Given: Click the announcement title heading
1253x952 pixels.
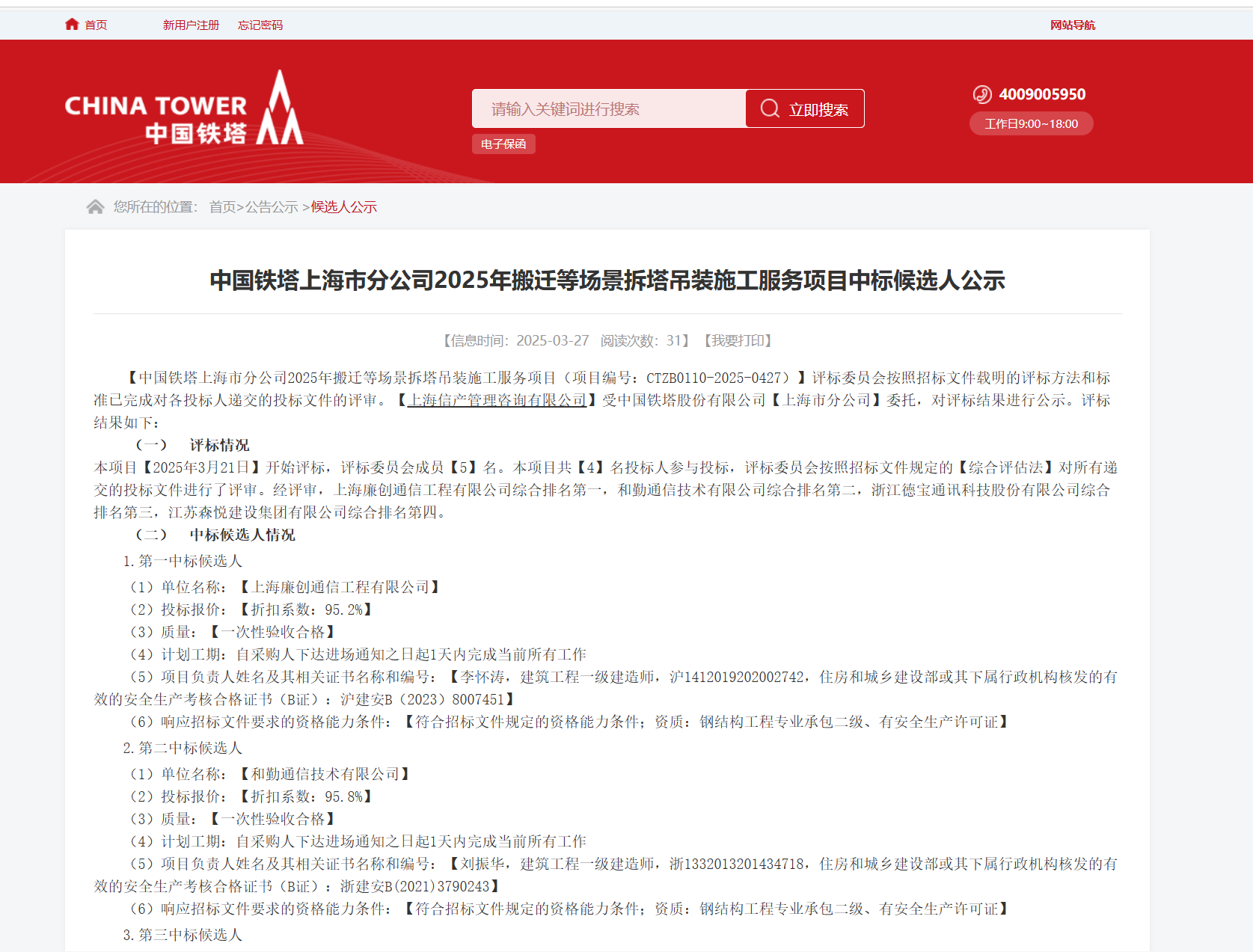Looking at the screenshot, I should click(607, 280).
